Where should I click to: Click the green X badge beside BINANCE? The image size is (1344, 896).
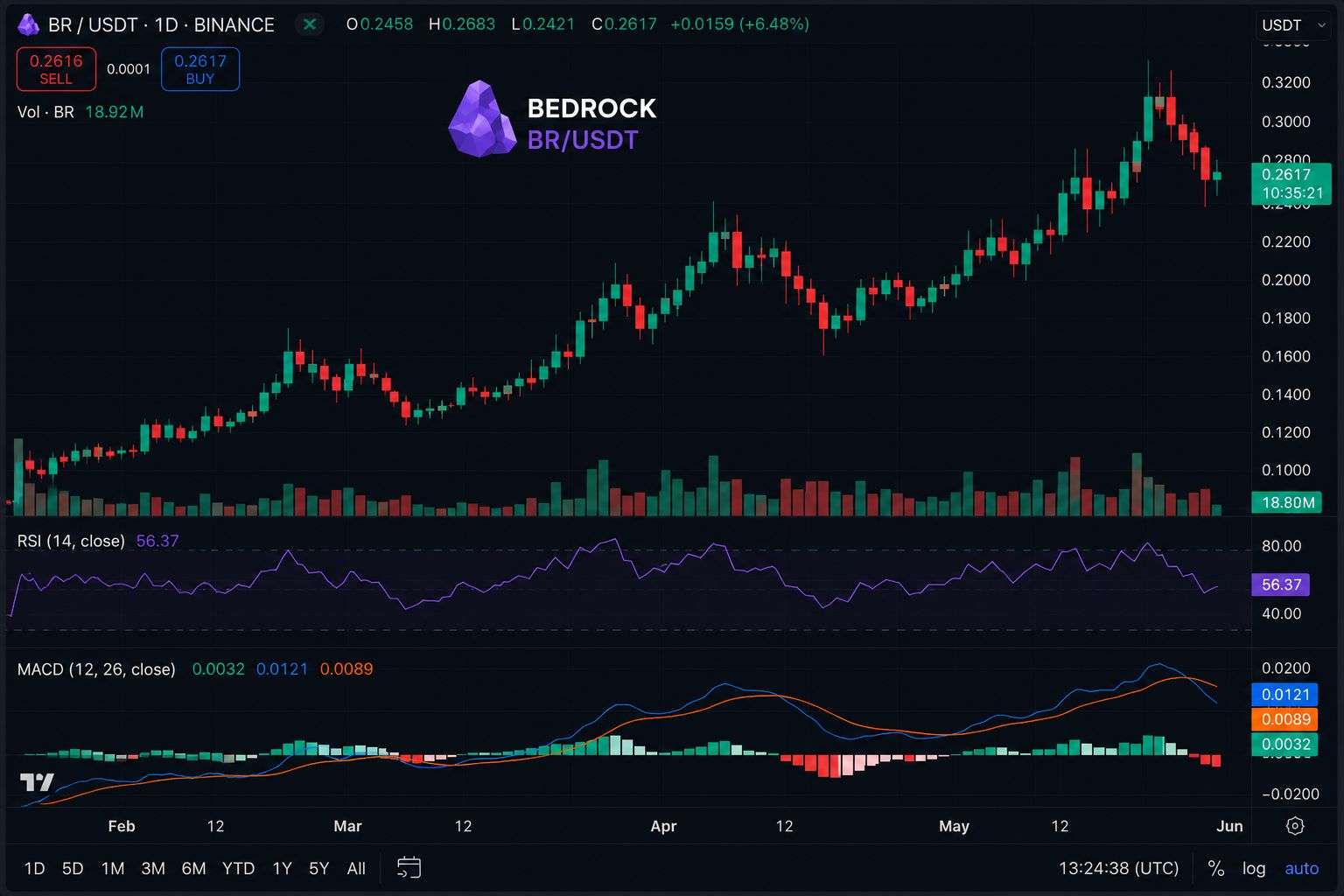point(309,24)
